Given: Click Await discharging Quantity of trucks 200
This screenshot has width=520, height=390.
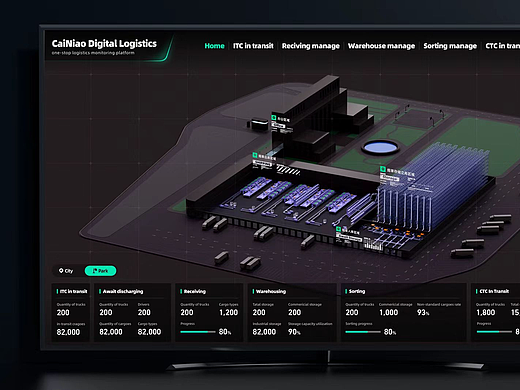Looking at the screenshot, I should pos(106,312).
